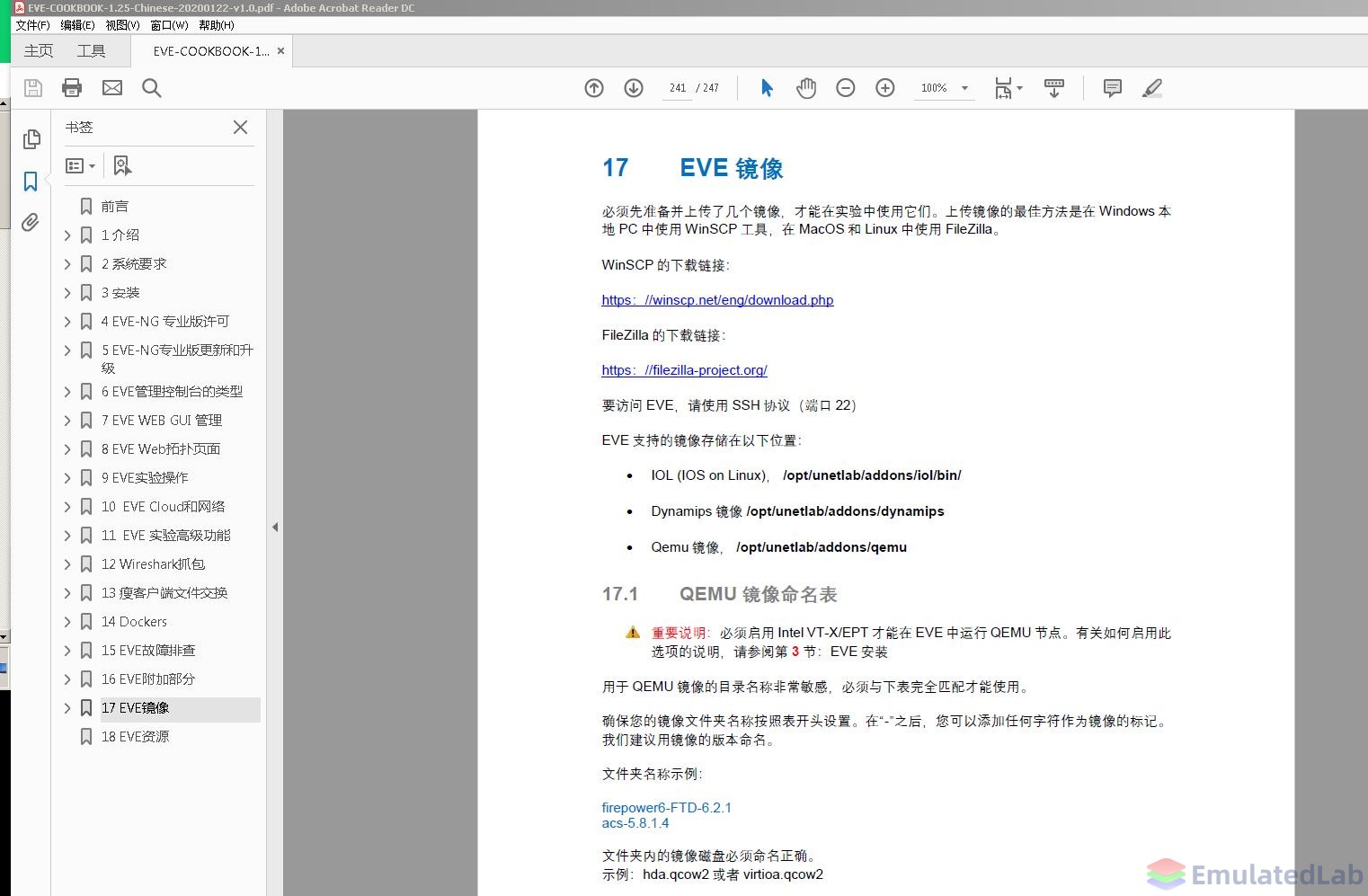Open the 文件(F) menu
This screenshot has width=1368, height=896.
click(32, 25)
